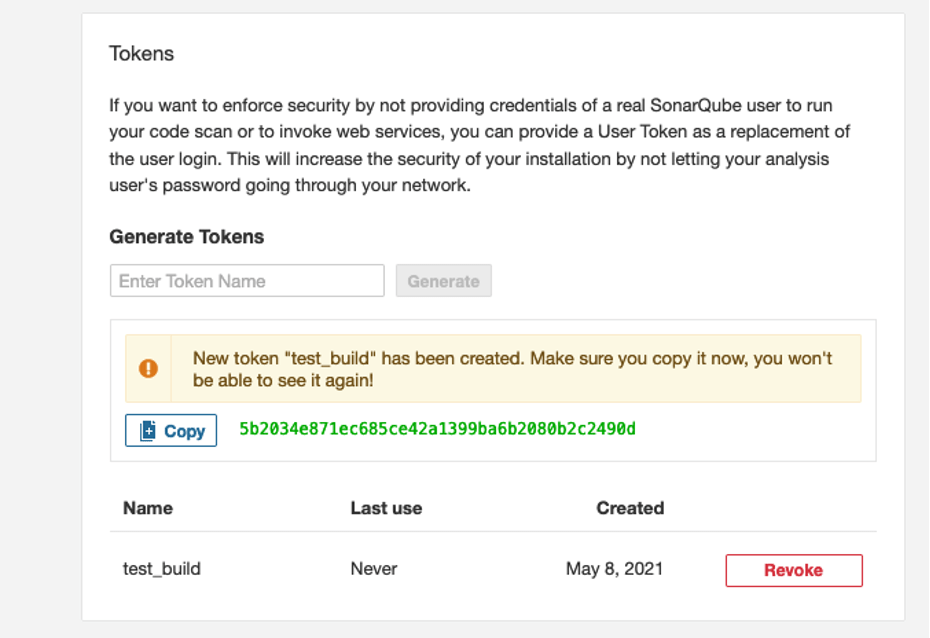Revoke the test_build token
This screenshot has width=930, height=638.
click(794, 570)
